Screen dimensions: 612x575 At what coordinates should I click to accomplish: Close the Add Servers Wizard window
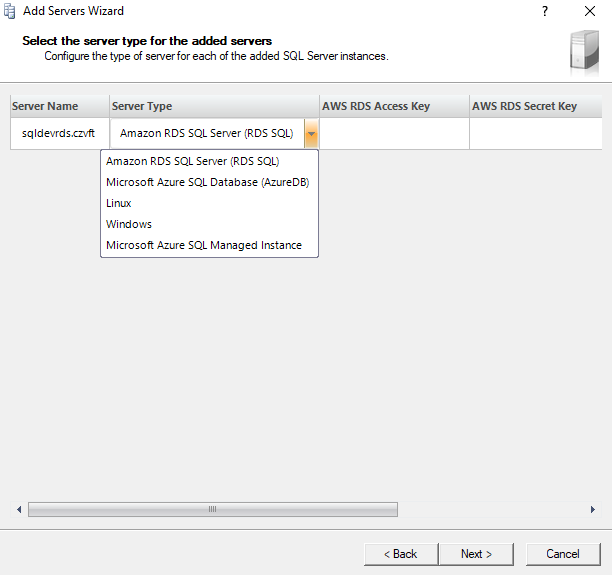tap(590, 11)
